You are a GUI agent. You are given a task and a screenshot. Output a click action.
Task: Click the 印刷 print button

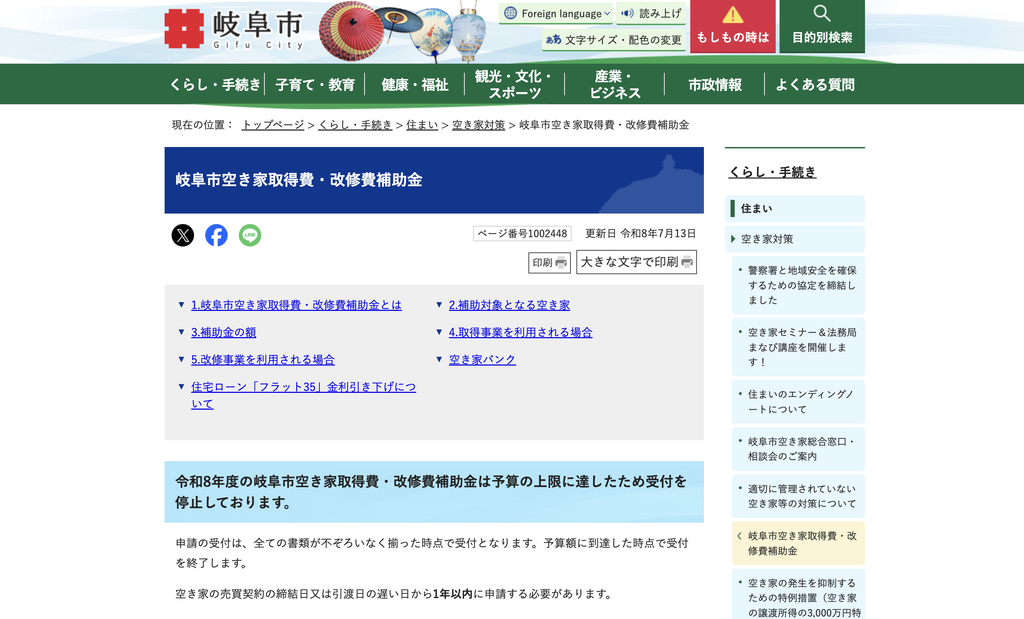point(549,262)
